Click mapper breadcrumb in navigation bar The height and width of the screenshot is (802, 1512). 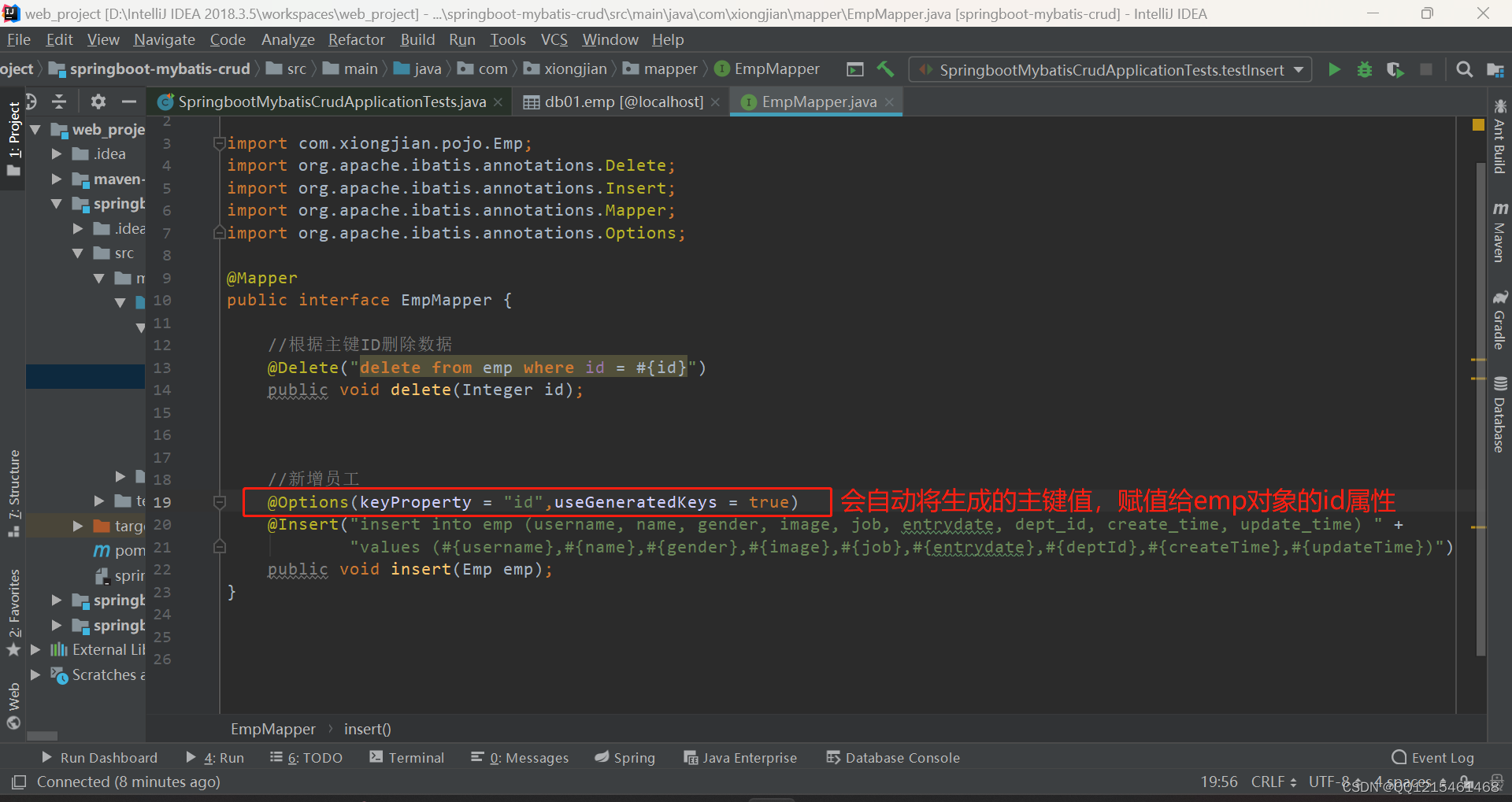pos(660,69)
